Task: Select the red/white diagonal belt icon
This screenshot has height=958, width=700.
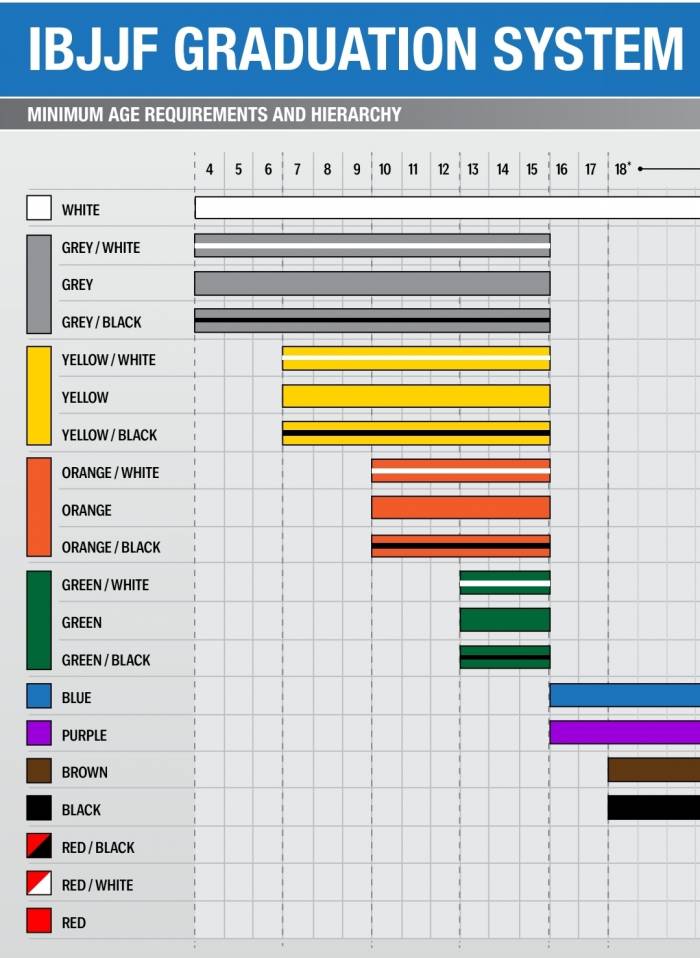Action: [x=39, y=884]
